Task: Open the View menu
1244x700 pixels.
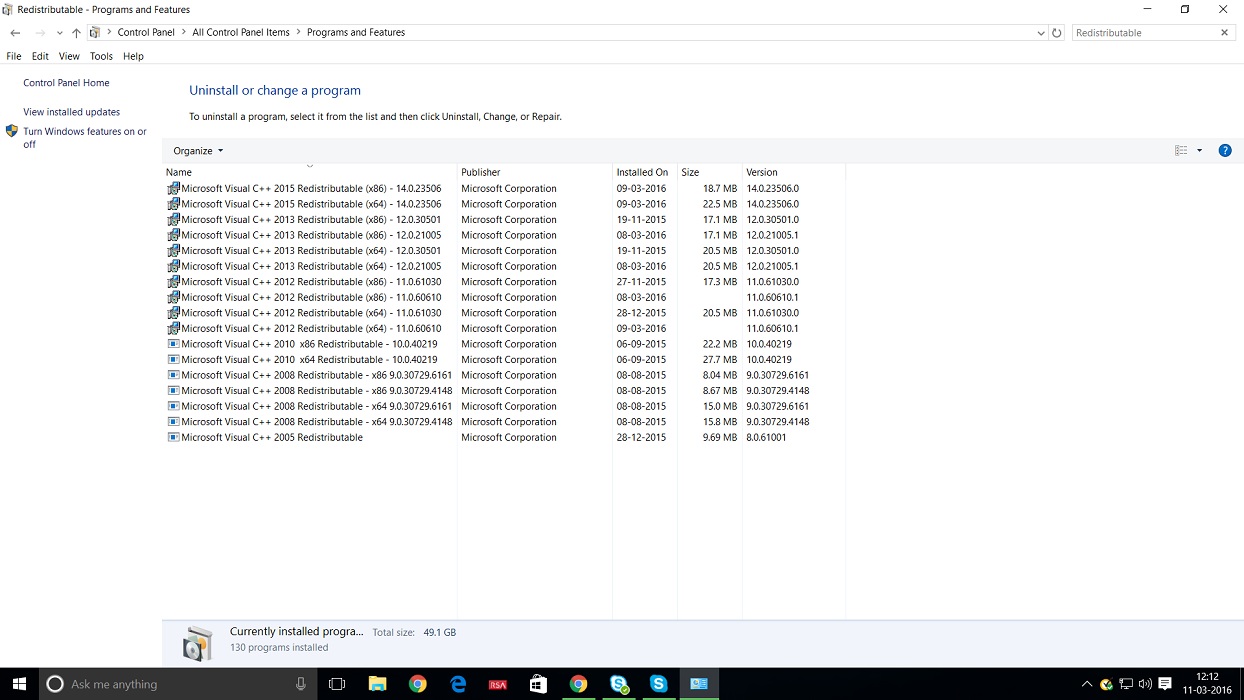Action: [x=69, y=56]
